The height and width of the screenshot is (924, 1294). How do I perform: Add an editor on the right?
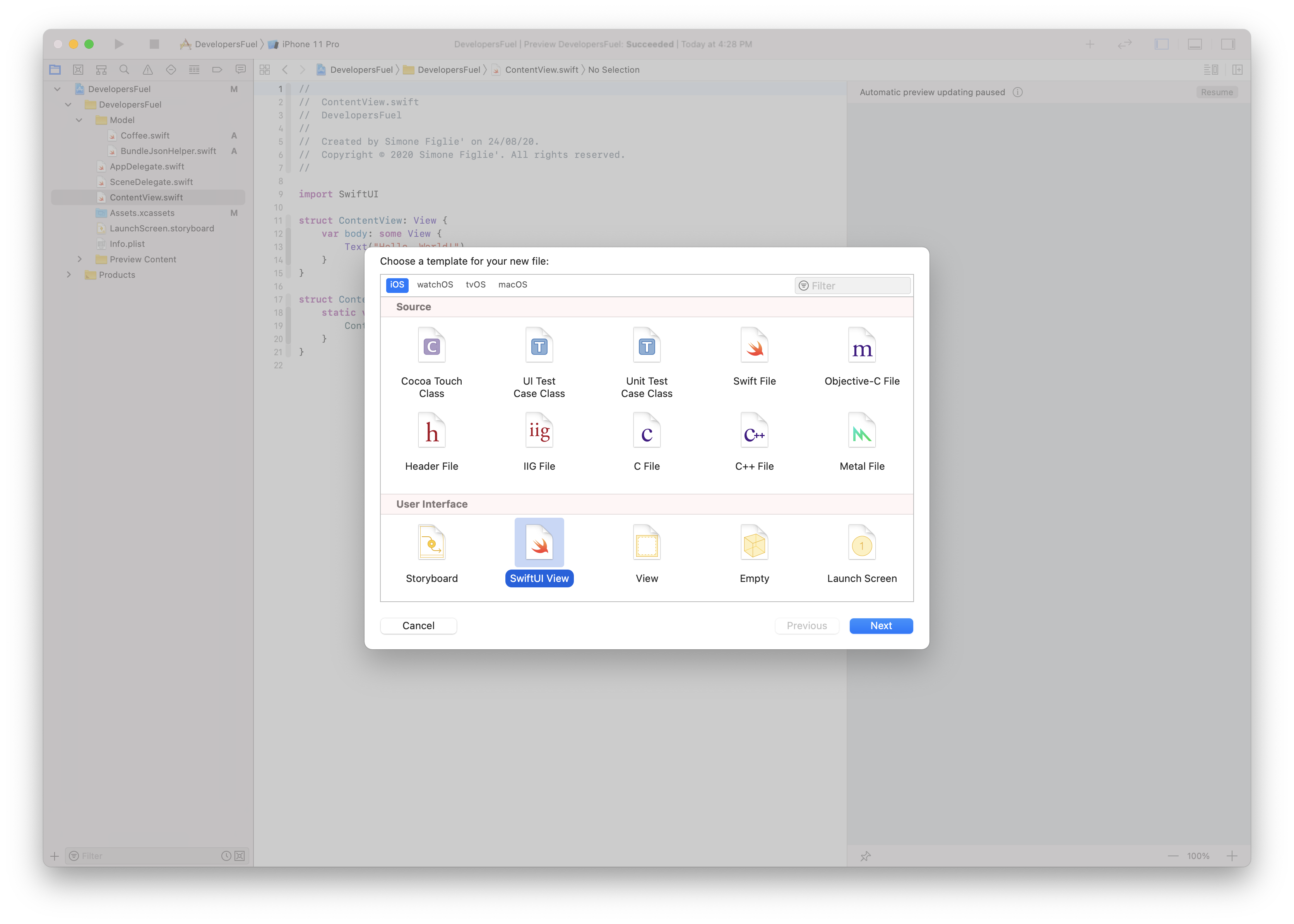click(1237, 69)
